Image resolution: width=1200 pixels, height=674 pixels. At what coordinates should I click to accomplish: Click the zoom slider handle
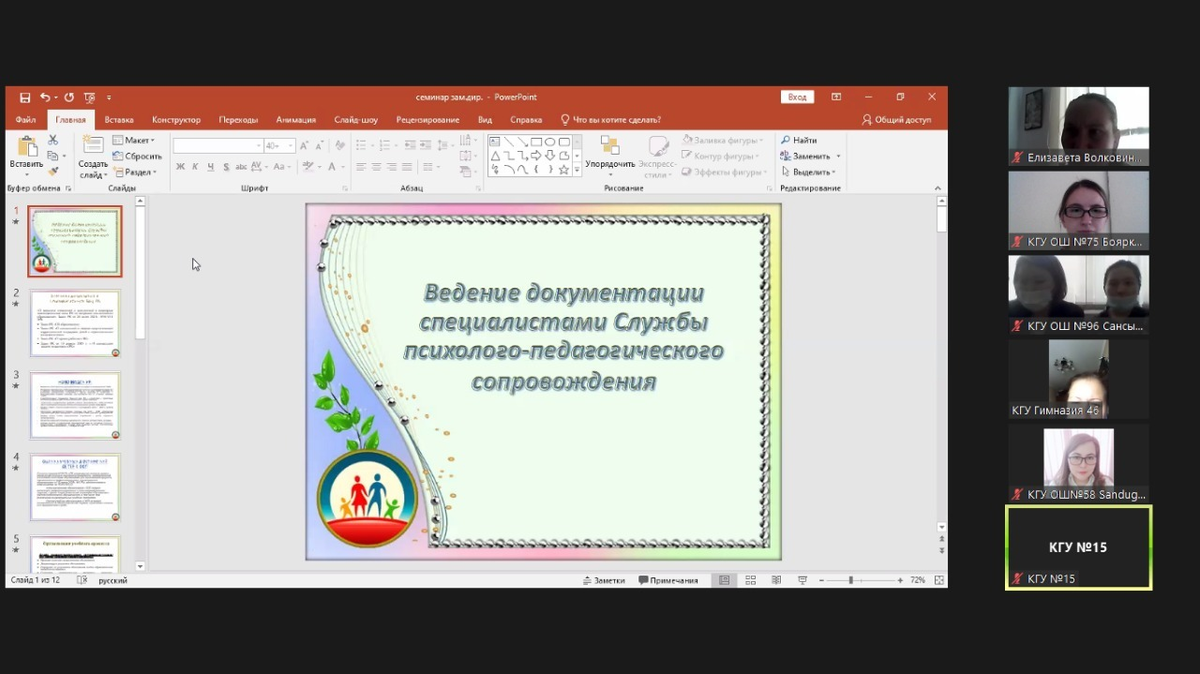click(x=851, y=580)
